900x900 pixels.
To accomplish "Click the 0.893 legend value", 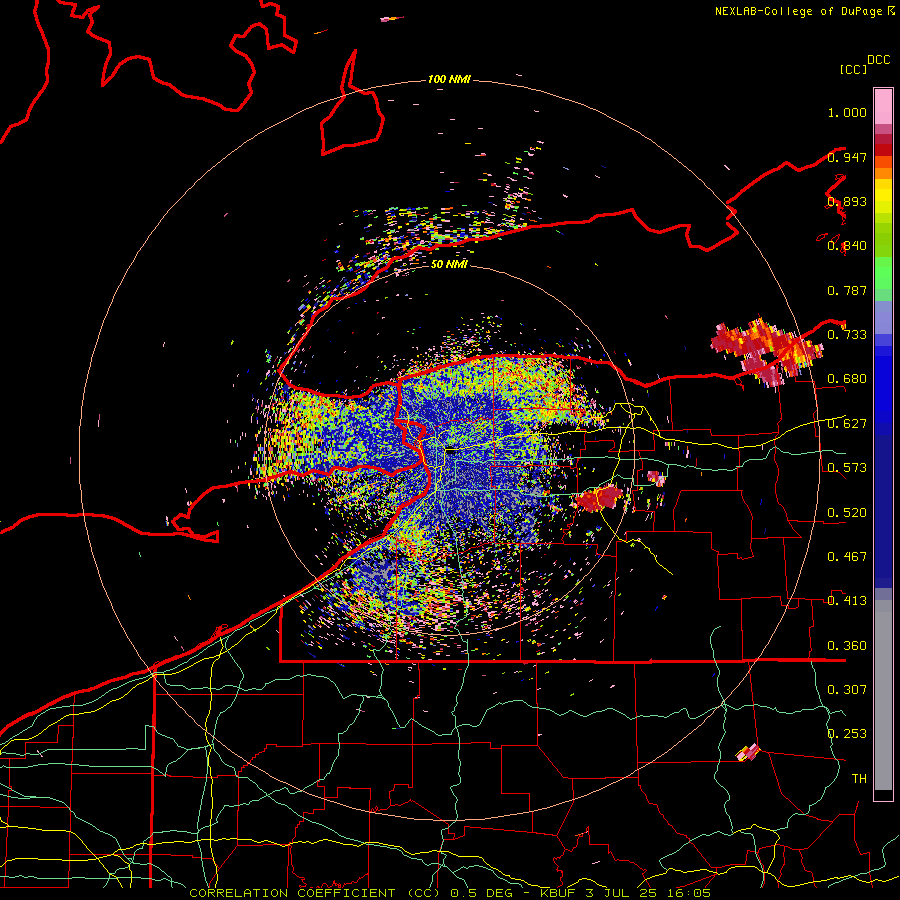I will [847, 201].
